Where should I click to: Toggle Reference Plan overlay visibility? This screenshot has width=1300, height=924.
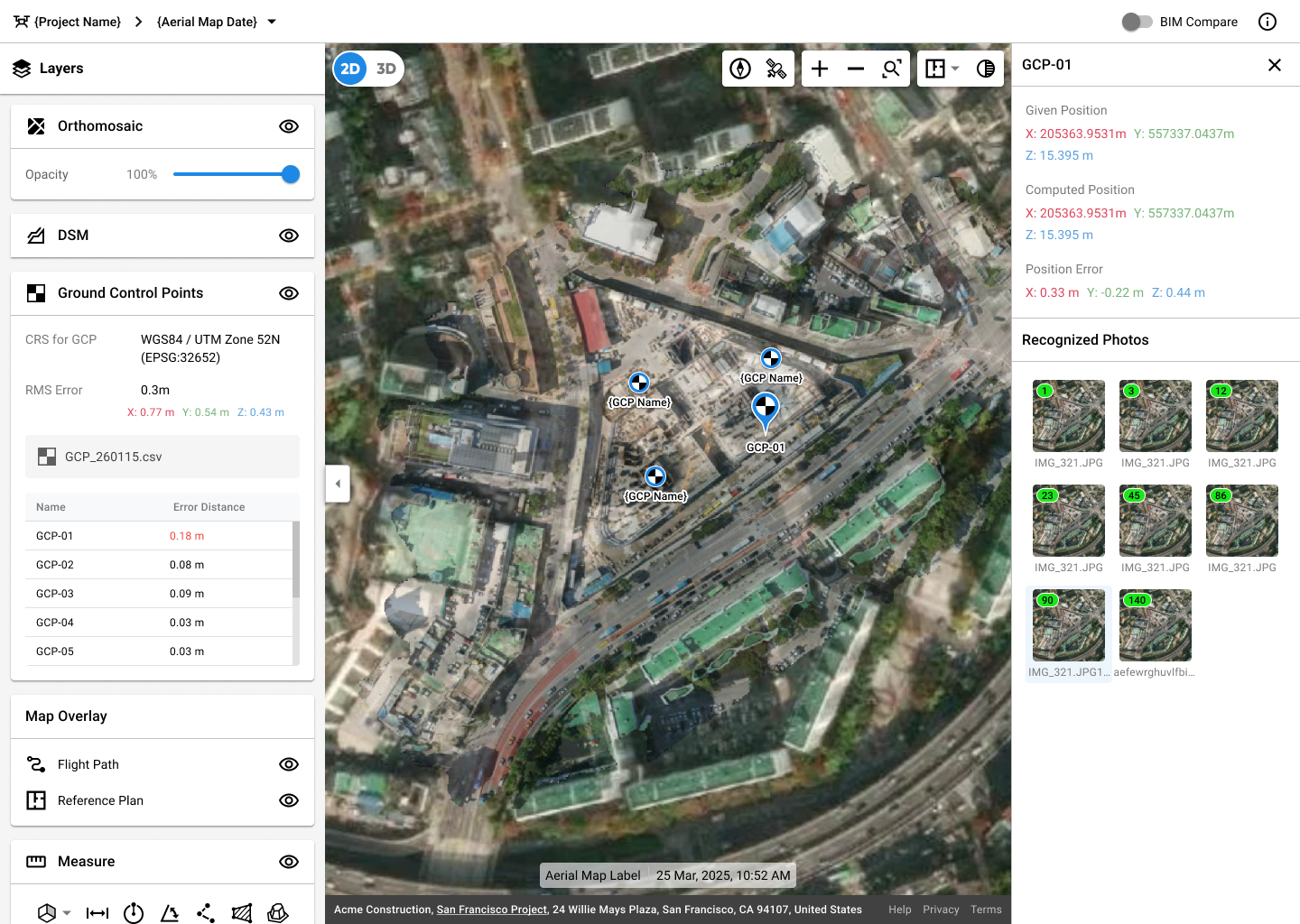coord(289,800)
